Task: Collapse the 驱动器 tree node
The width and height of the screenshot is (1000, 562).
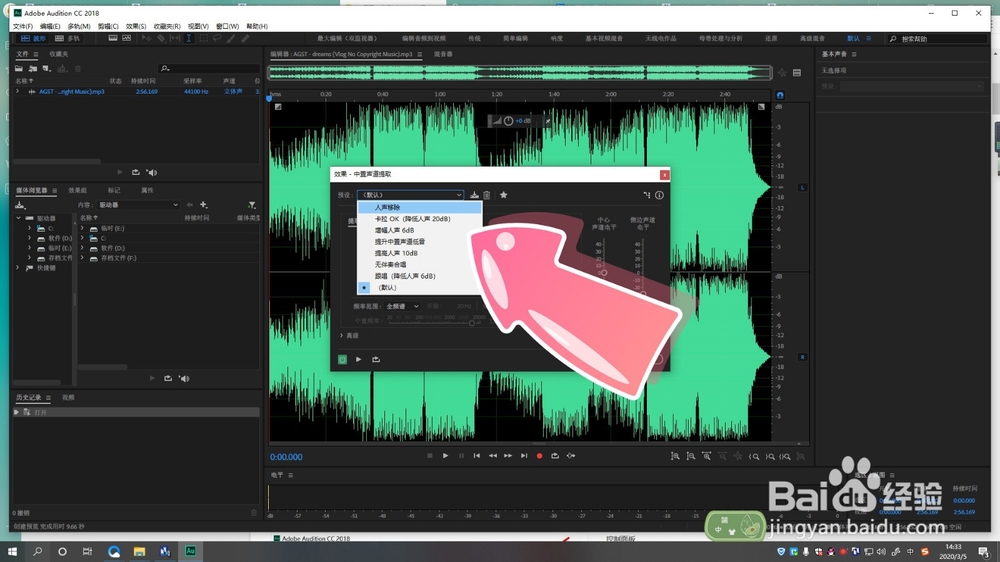Action: 18,218
